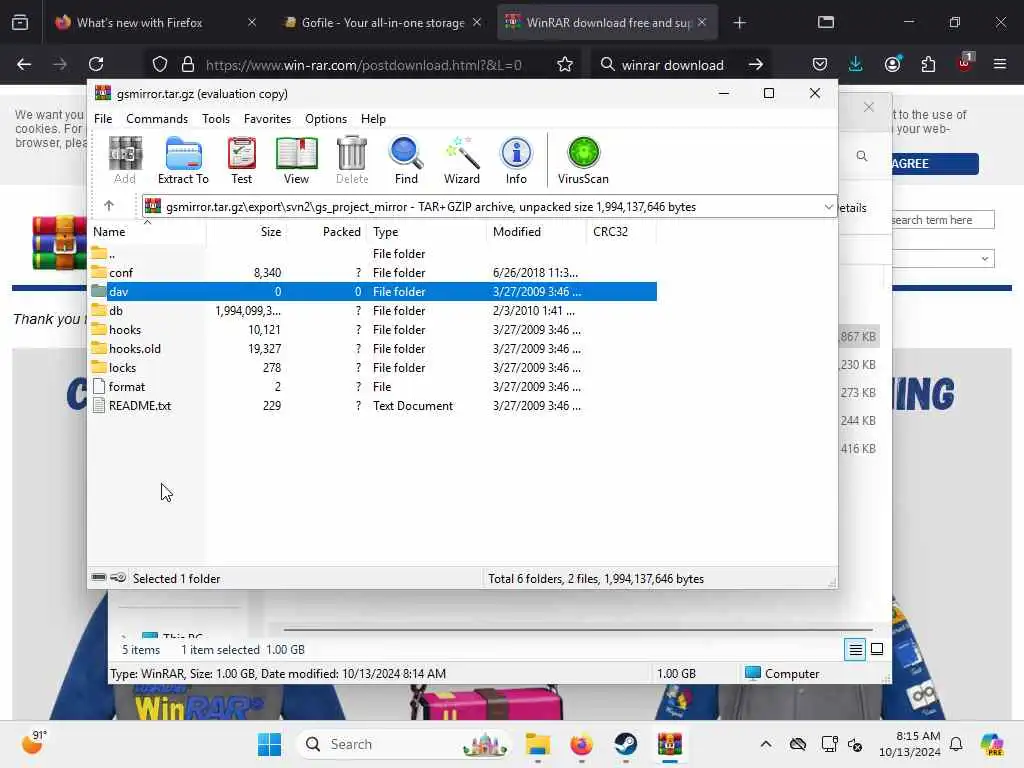Open the Firefox Extensions puzzle icon
1024x768 pixels.
(928, 64)
